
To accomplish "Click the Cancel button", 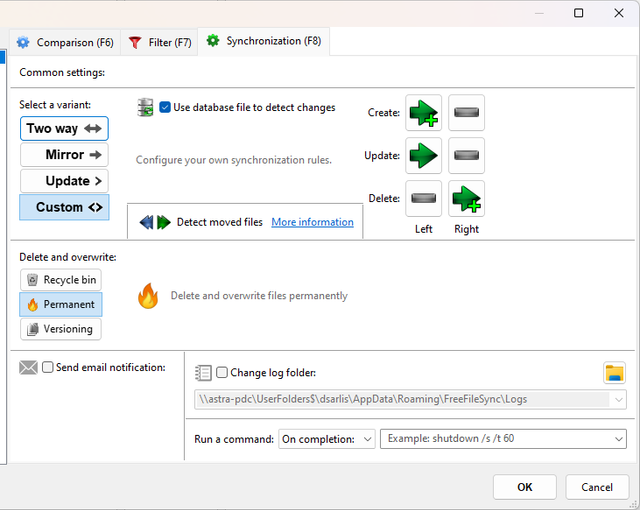I will point(597,487).
